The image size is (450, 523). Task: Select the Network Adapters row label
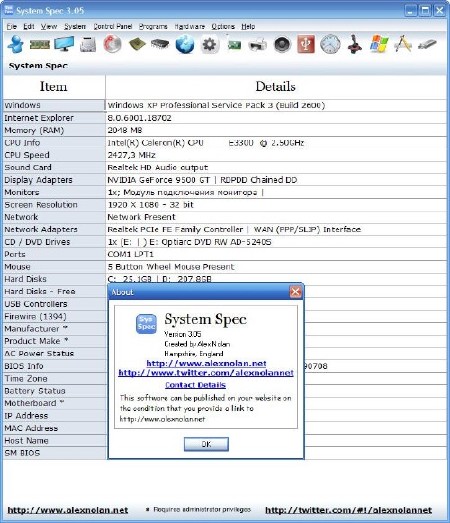(41, 229)
